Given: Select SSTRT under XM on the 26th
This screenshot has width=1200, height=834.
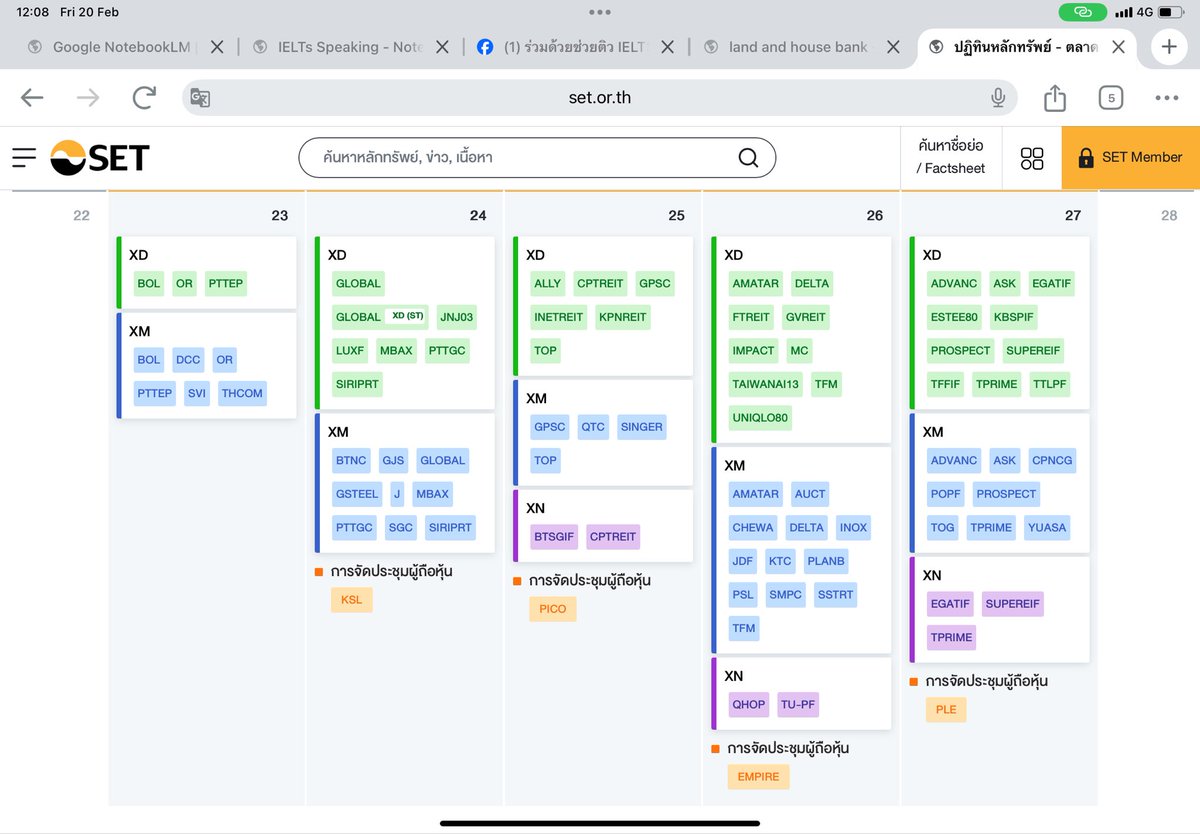Looking at the screenshot, I should coord(835,595).
